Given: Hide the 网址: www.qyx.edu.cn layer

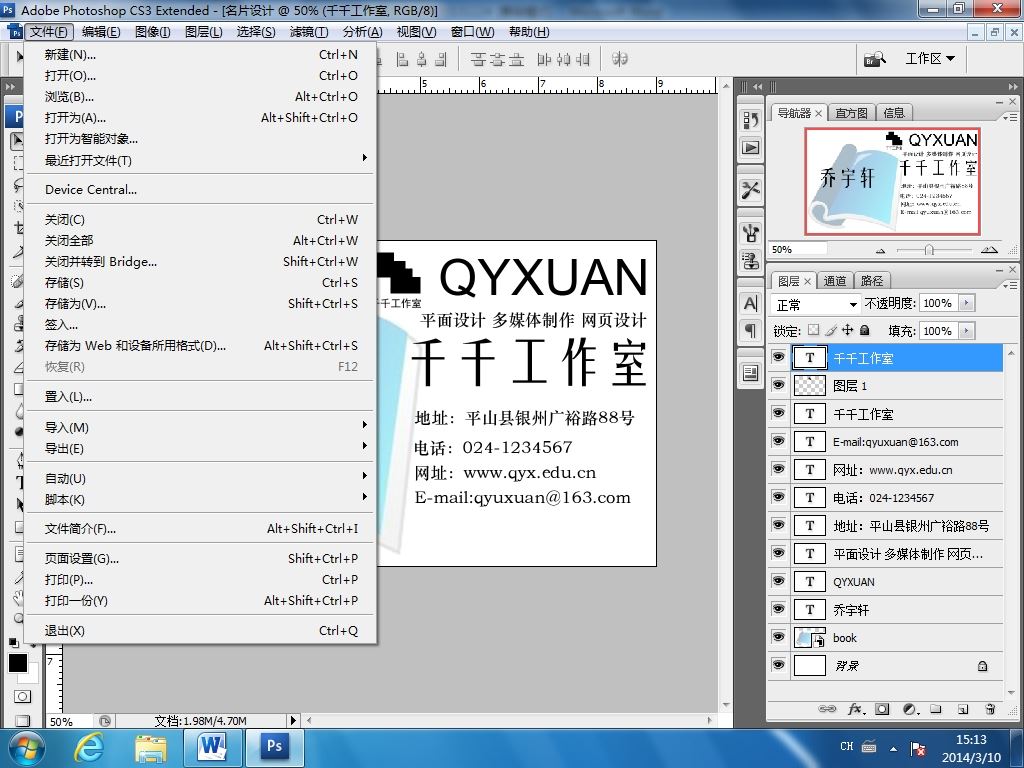Looking at the screenshot, I should coord(778,470).
